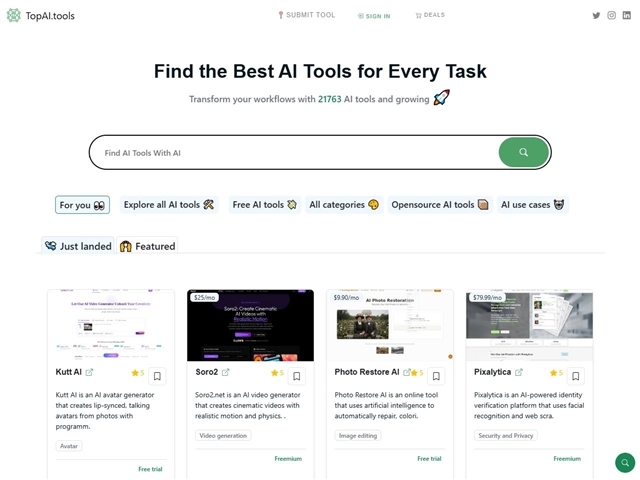
Task: Click the star rating on Photo Restore AI
Action: coord(417,373)
